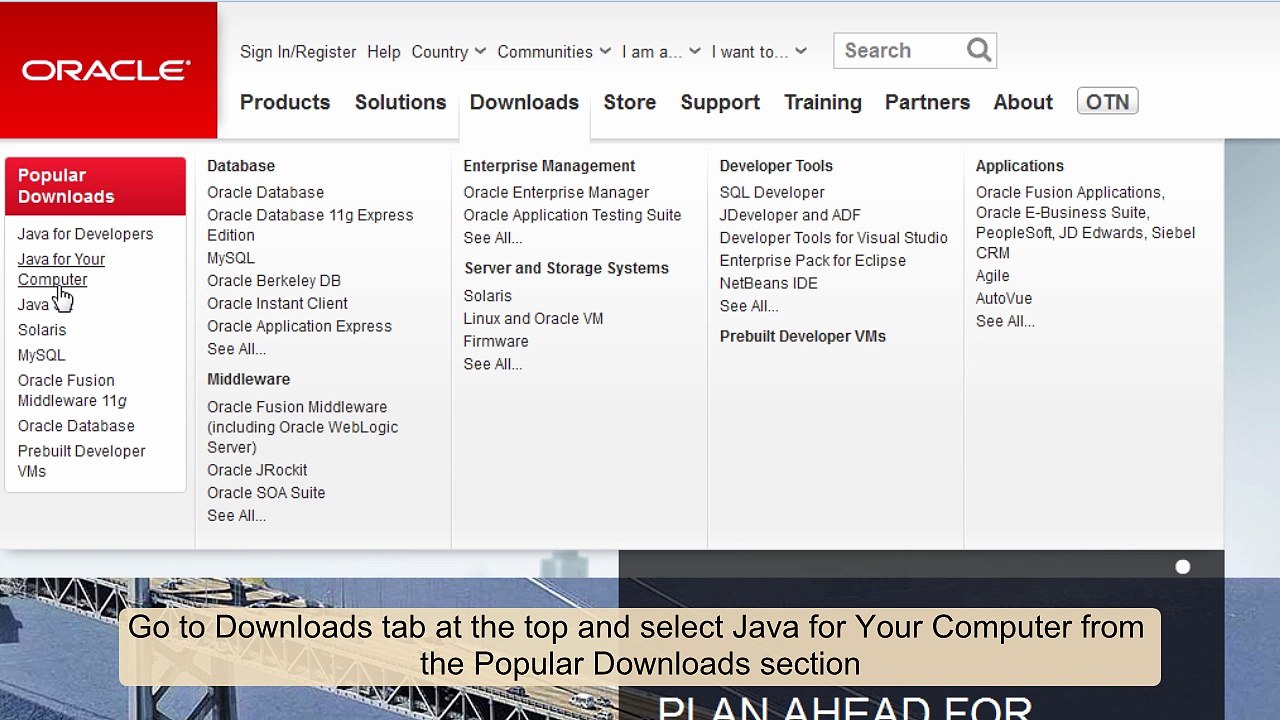
Task: Open Developer Tools for Visual Studio
Action: (x=833, y=238)
